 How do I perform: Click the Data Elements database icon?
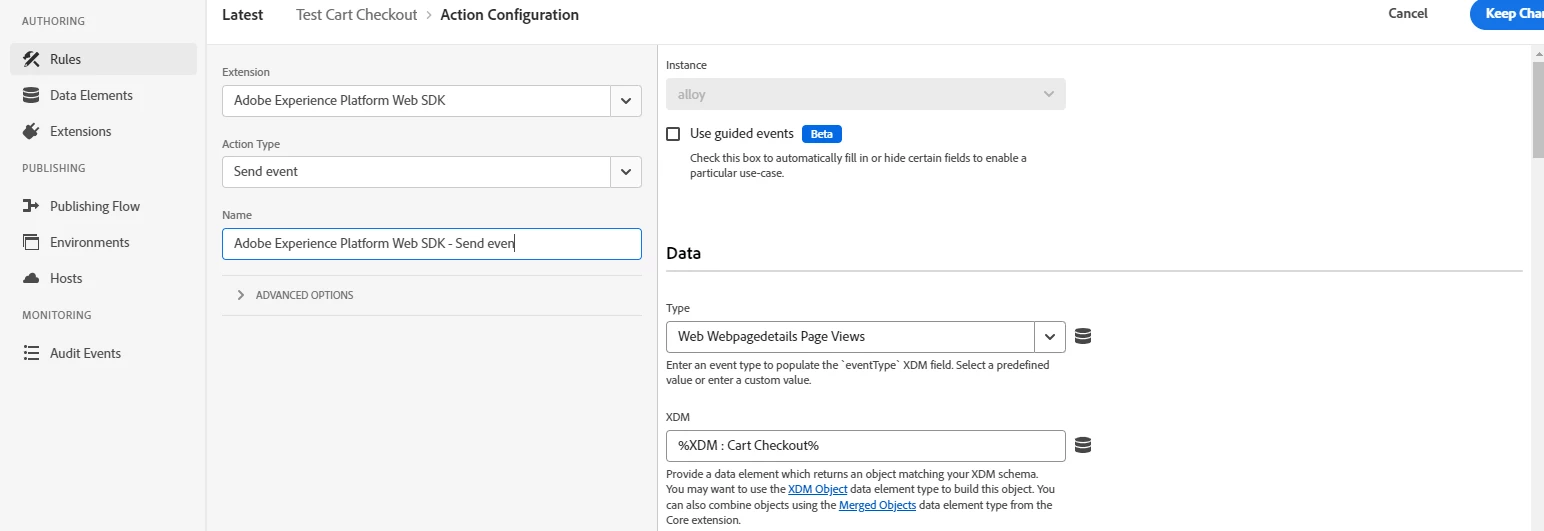[31, 95]
